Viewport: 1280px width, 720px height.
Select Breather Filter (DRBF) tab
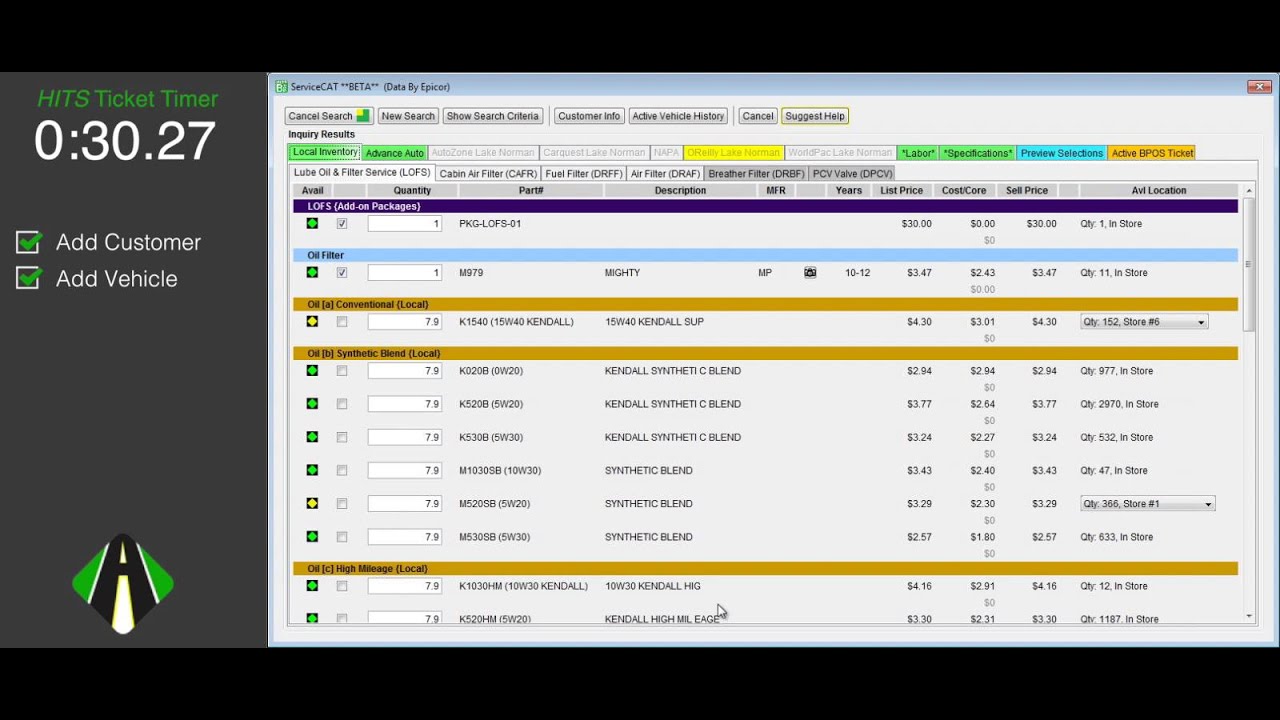coord(756,173)
